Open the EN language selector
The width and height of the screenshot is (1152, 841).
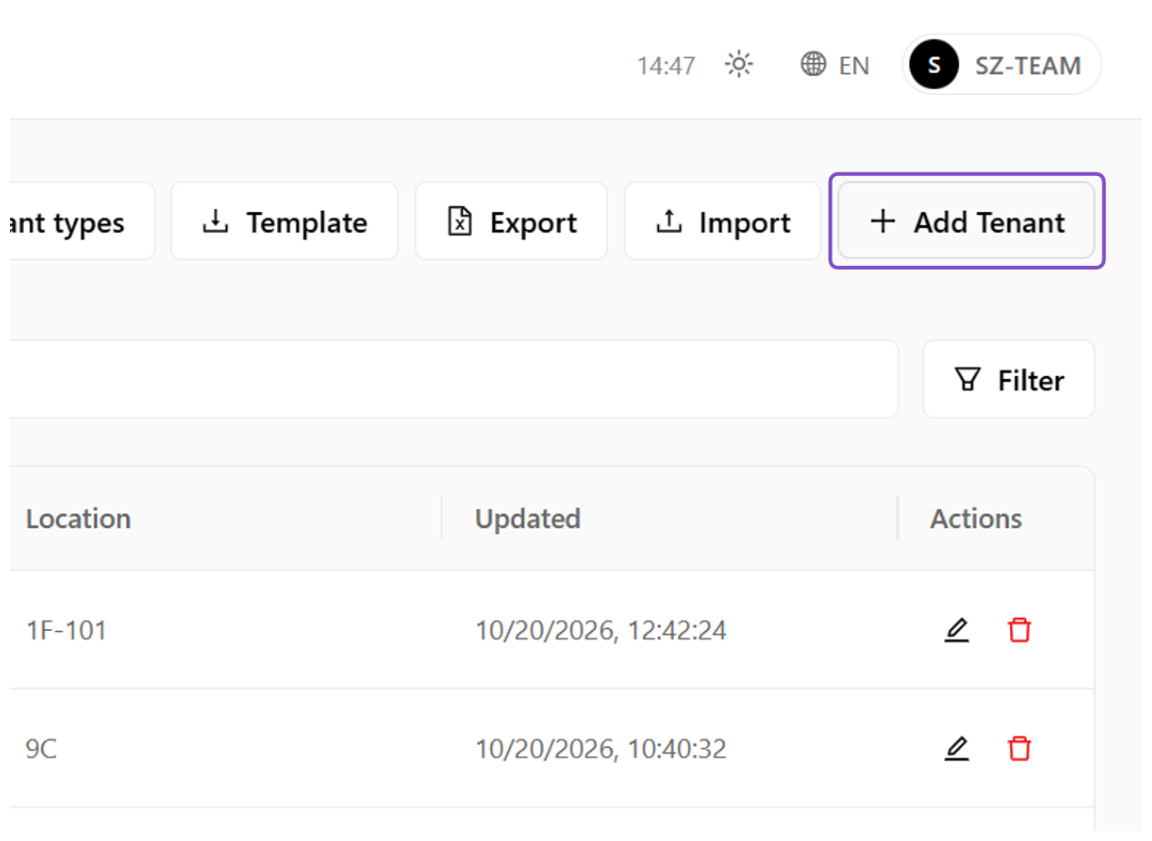click(x=835, y=65)
